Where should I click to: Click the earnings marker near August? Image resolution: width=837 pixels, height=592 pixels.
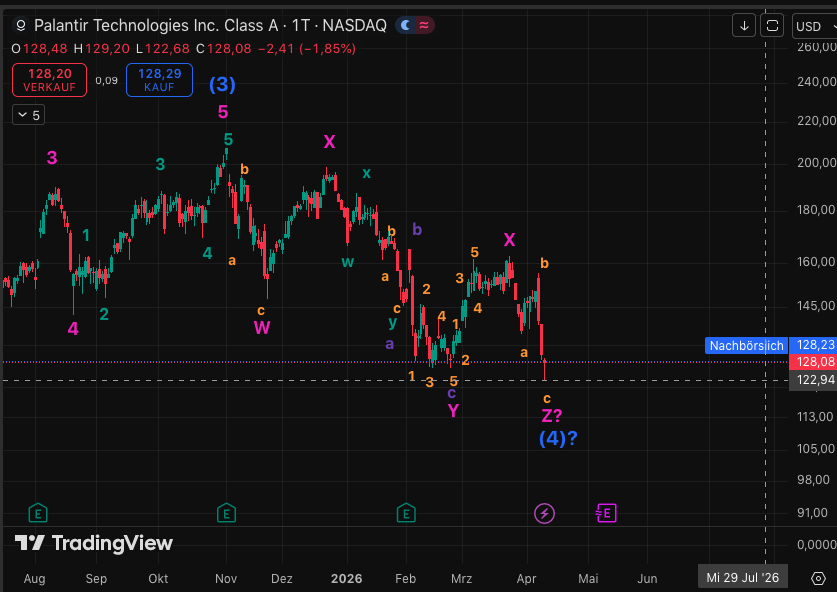37,513
